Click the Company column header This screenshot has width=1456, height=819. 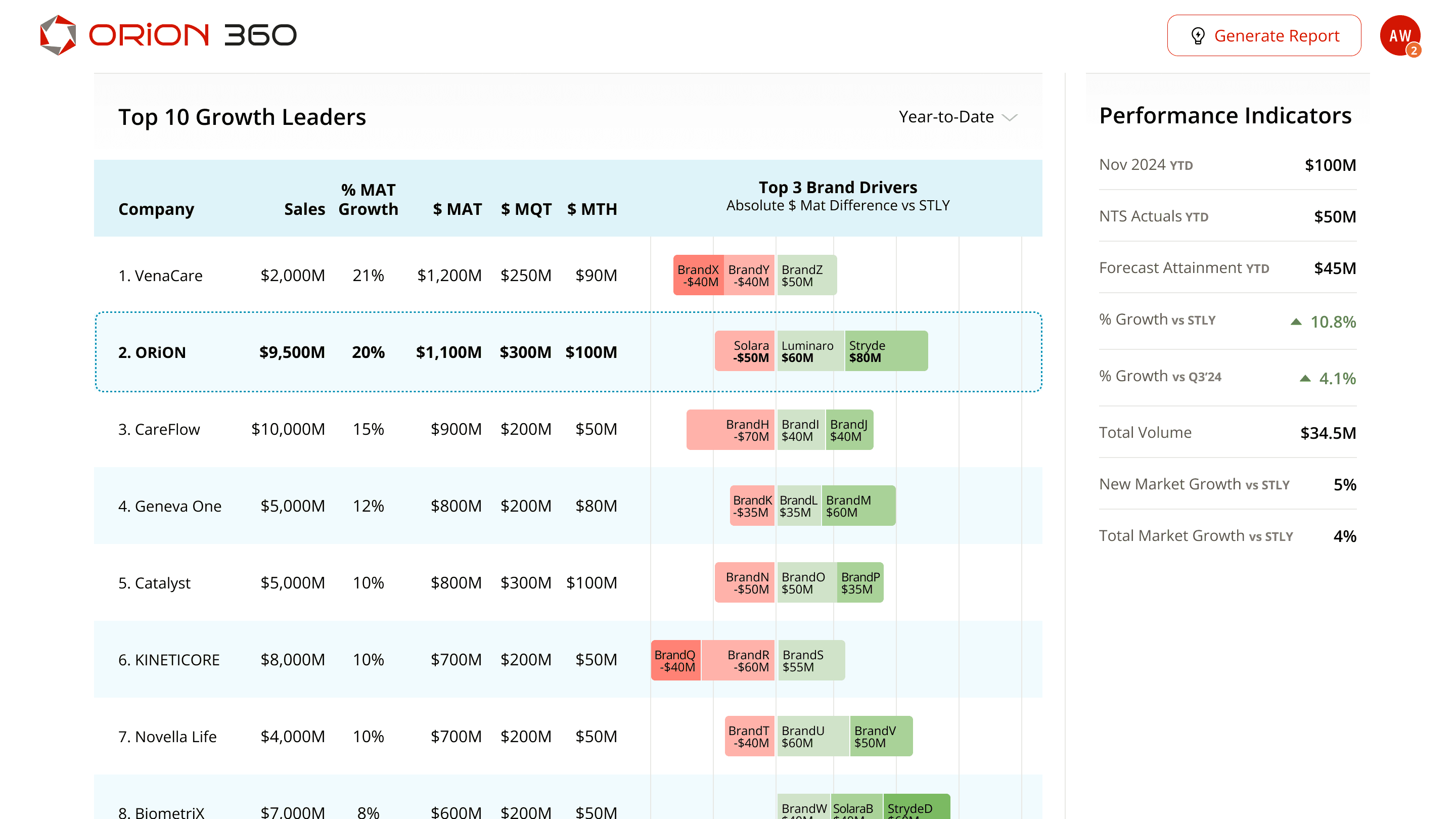pos(156,209)
